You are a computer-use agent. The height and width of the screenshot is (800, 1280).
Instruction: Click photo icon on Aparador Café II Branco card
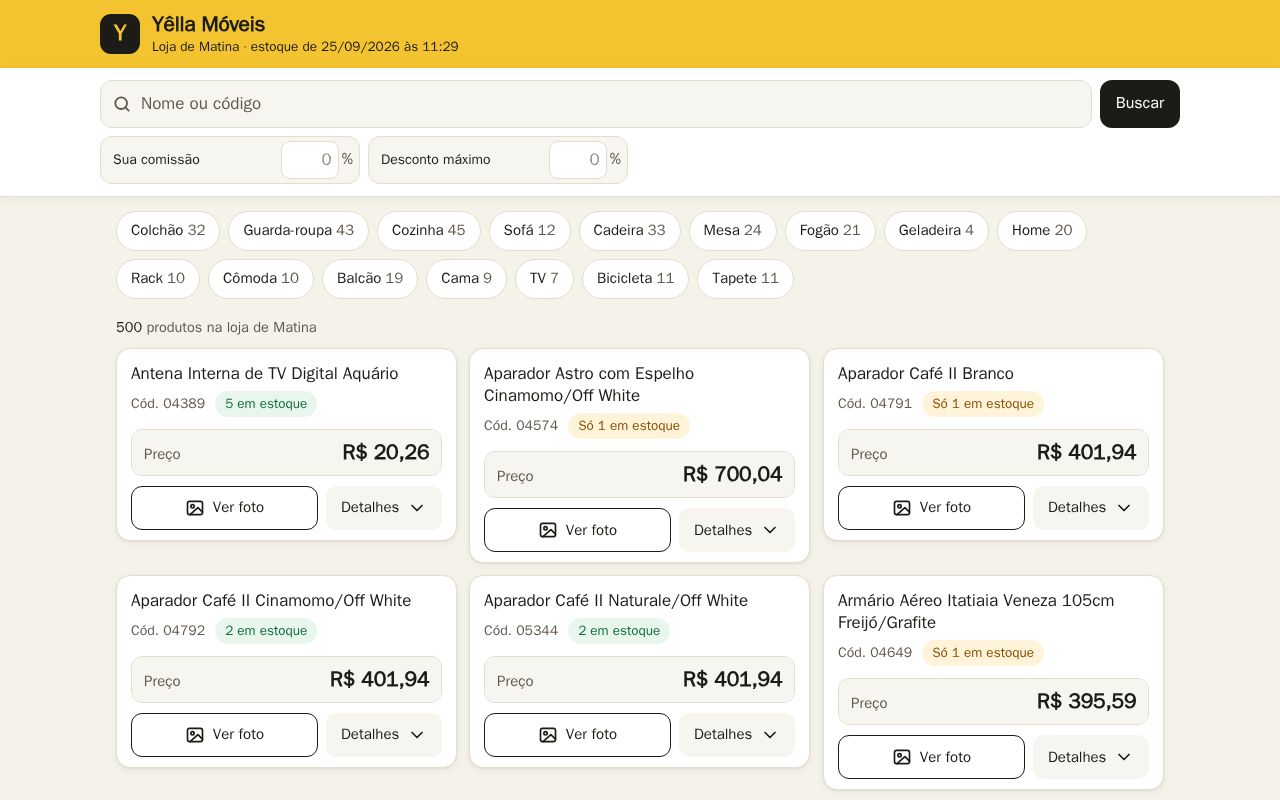[902, 508]
